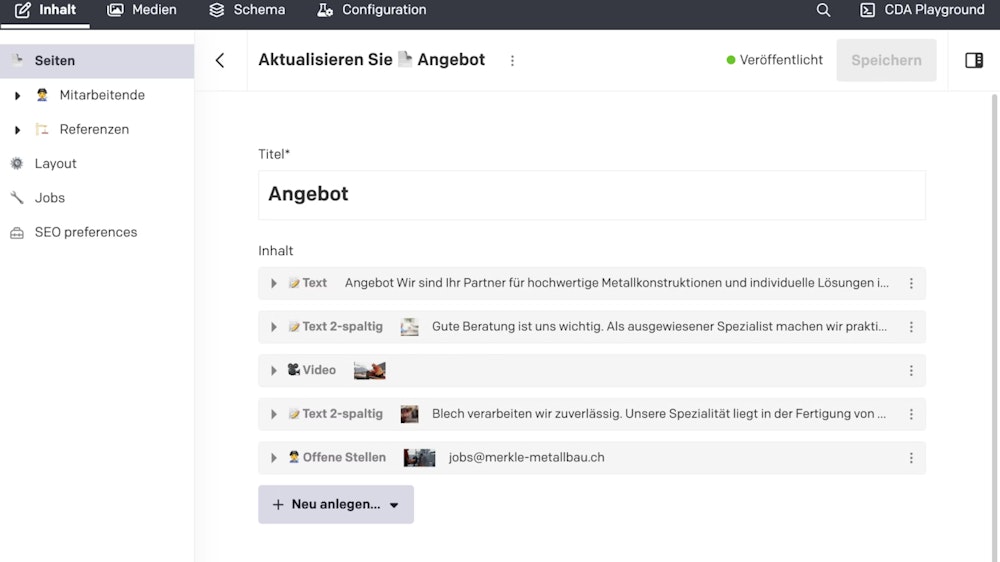Click the search magnifier icon
The height and width of the screenshot is (562, 1000).
pos(823,10)
